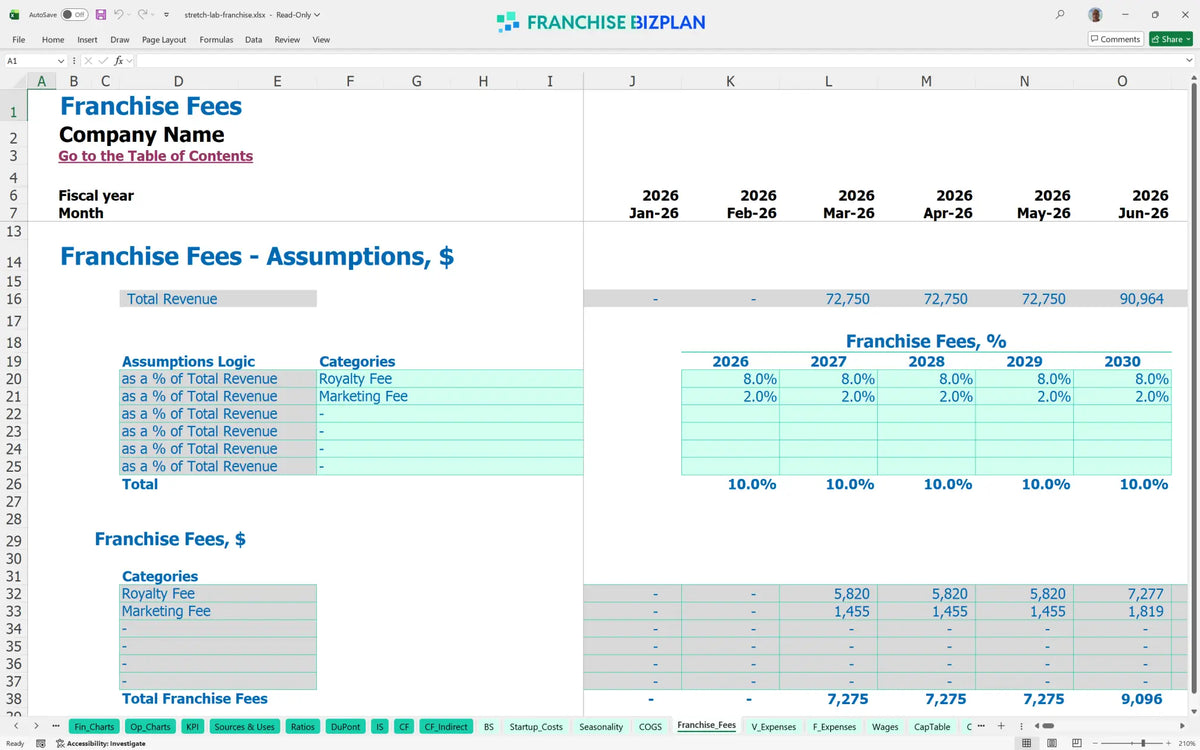
Task: Open the CF_Indirect sheet tab
Action: pyautogui.click(x=445, y=727)
